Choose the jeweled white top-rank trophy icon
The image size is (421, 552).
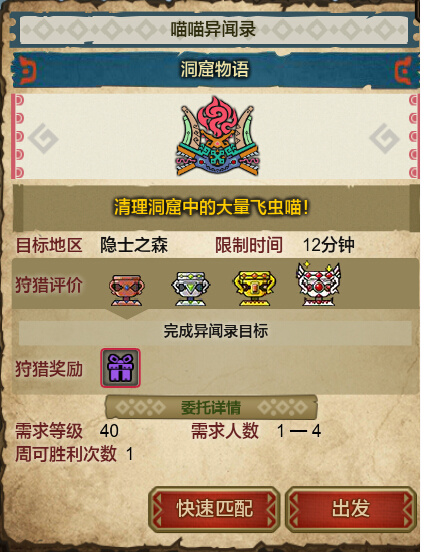click(x=319, y=284)
